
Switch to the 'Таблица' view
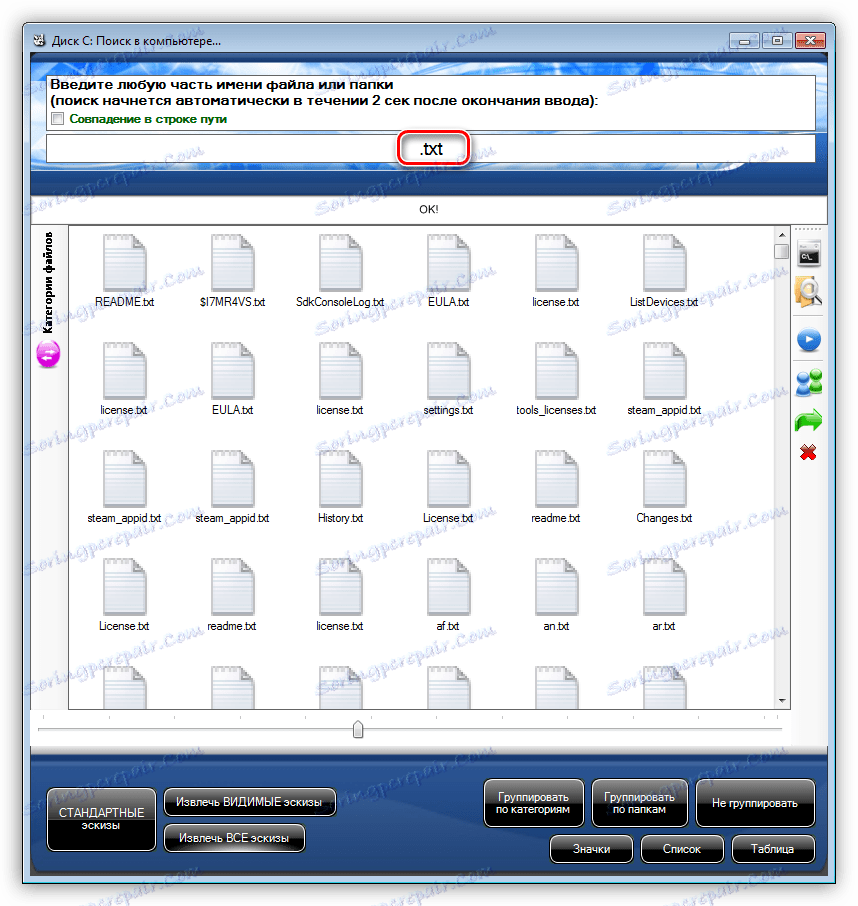point(772,849)
